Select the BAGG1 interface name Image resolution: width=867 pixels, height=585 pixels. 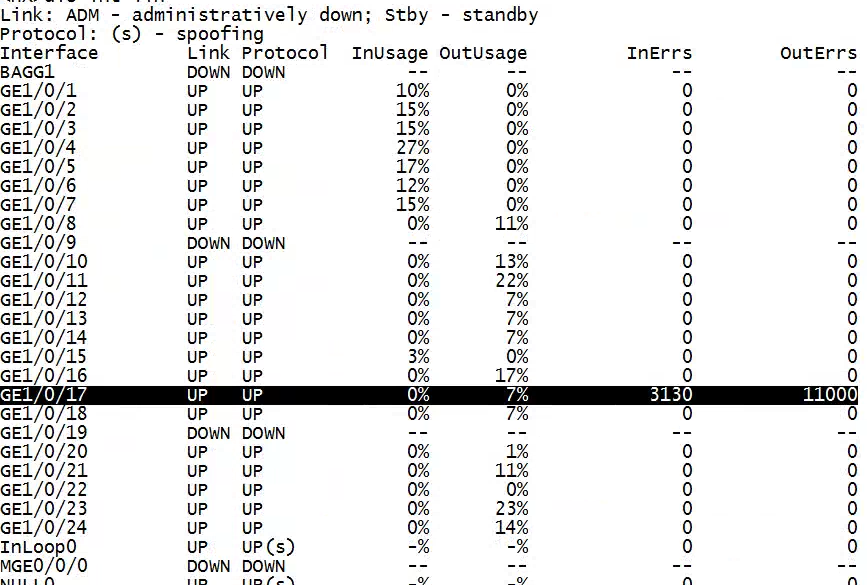click(x=28, y=72)
